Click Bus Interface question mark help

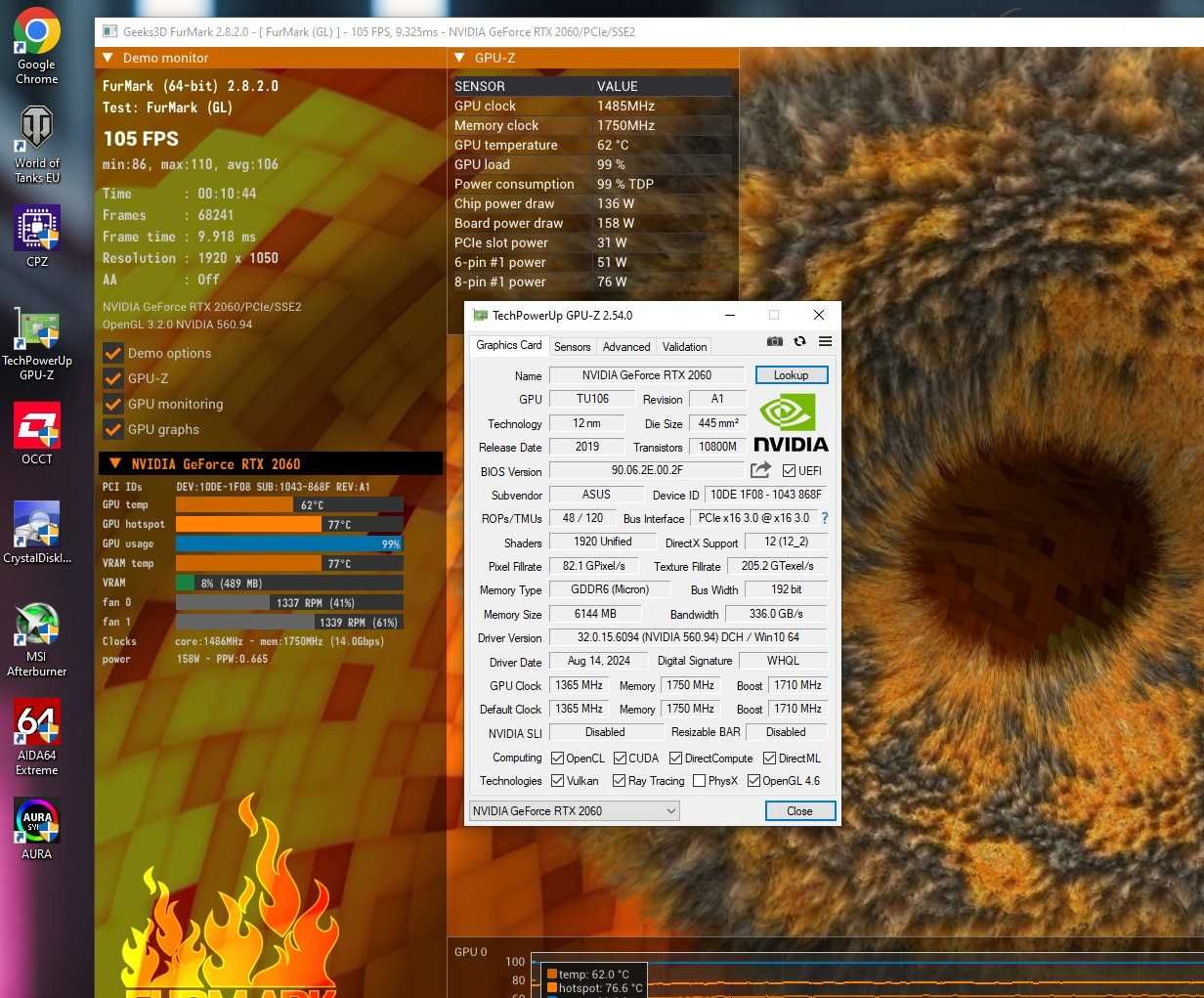(x=825, y=518)
